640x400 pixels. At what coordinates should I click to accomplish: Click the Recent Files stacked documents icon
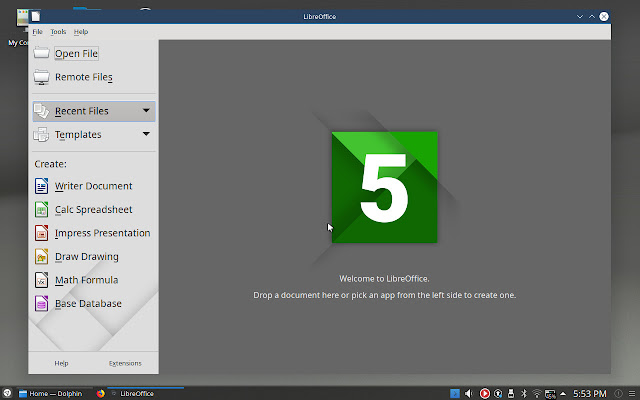41,111
